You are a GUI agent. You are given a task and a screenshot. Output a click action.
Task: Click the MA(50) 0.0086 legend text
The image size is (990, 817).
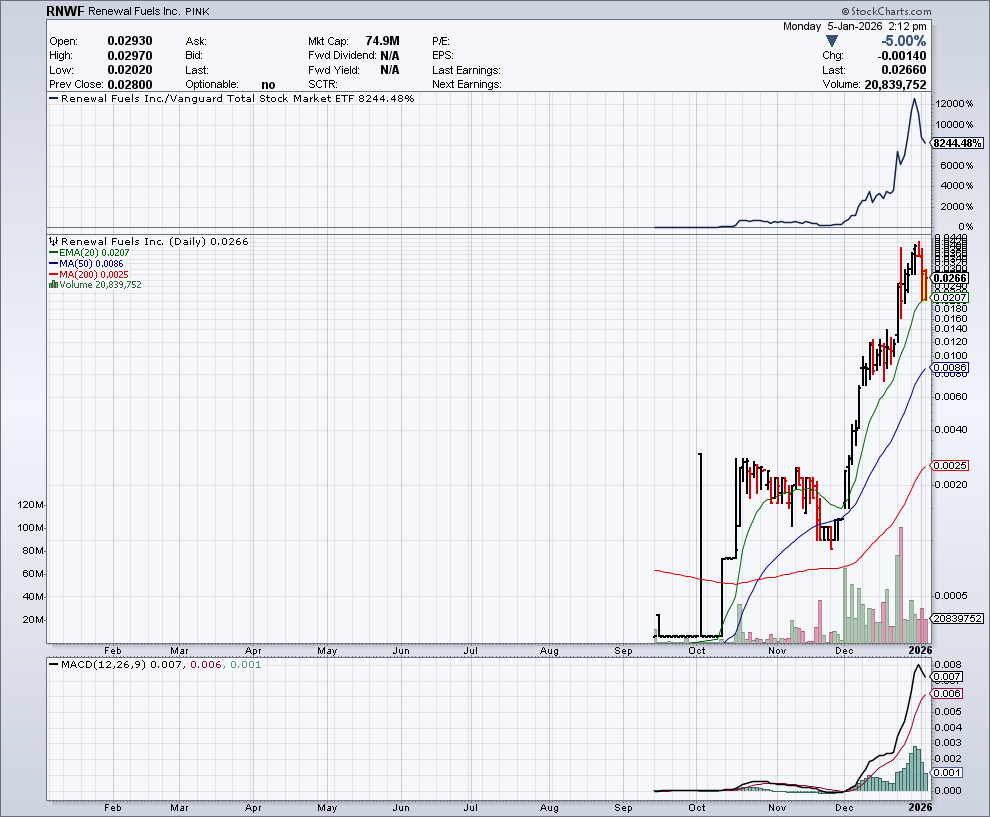[92, 263]
